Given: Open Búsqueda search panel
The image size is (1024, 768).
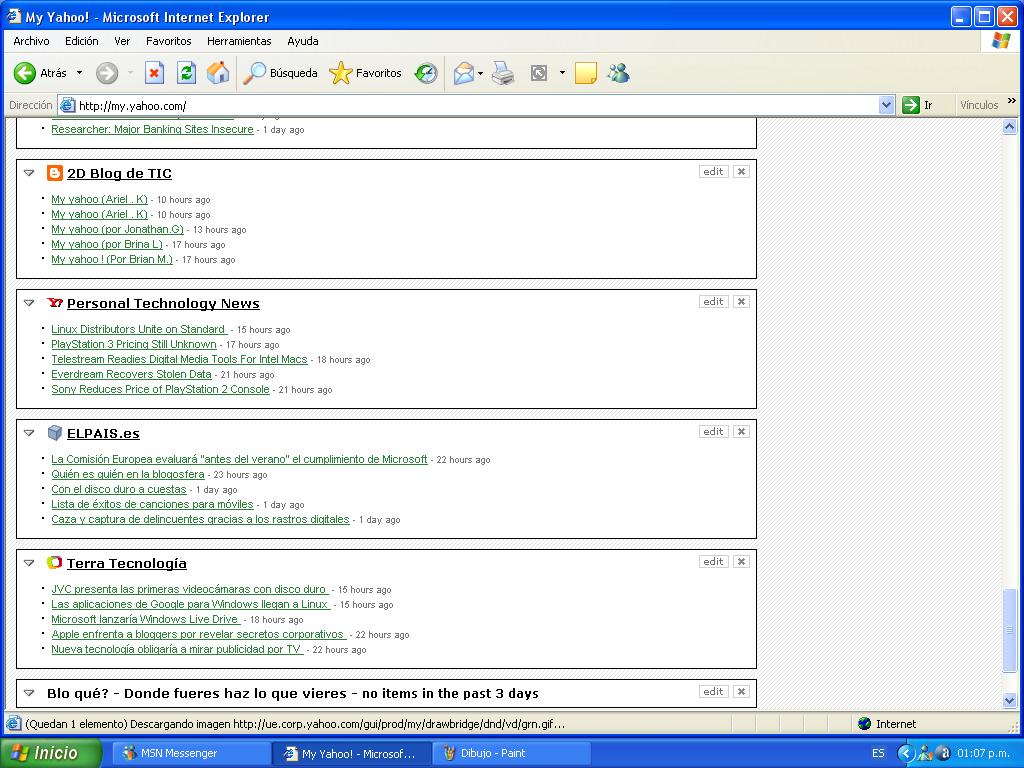Looking at the screenshot, I should pyautogui.click(x=280, y=73).
